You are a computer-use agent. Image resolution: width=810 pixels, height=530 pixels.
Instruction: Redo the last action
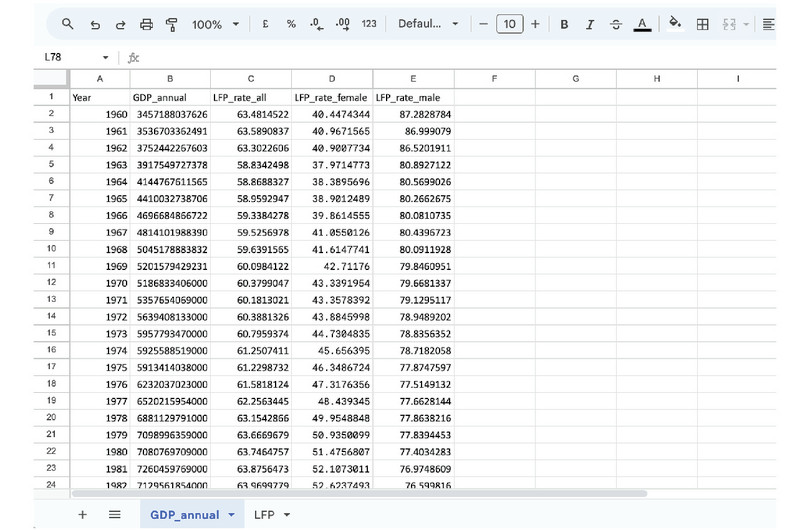120,24
